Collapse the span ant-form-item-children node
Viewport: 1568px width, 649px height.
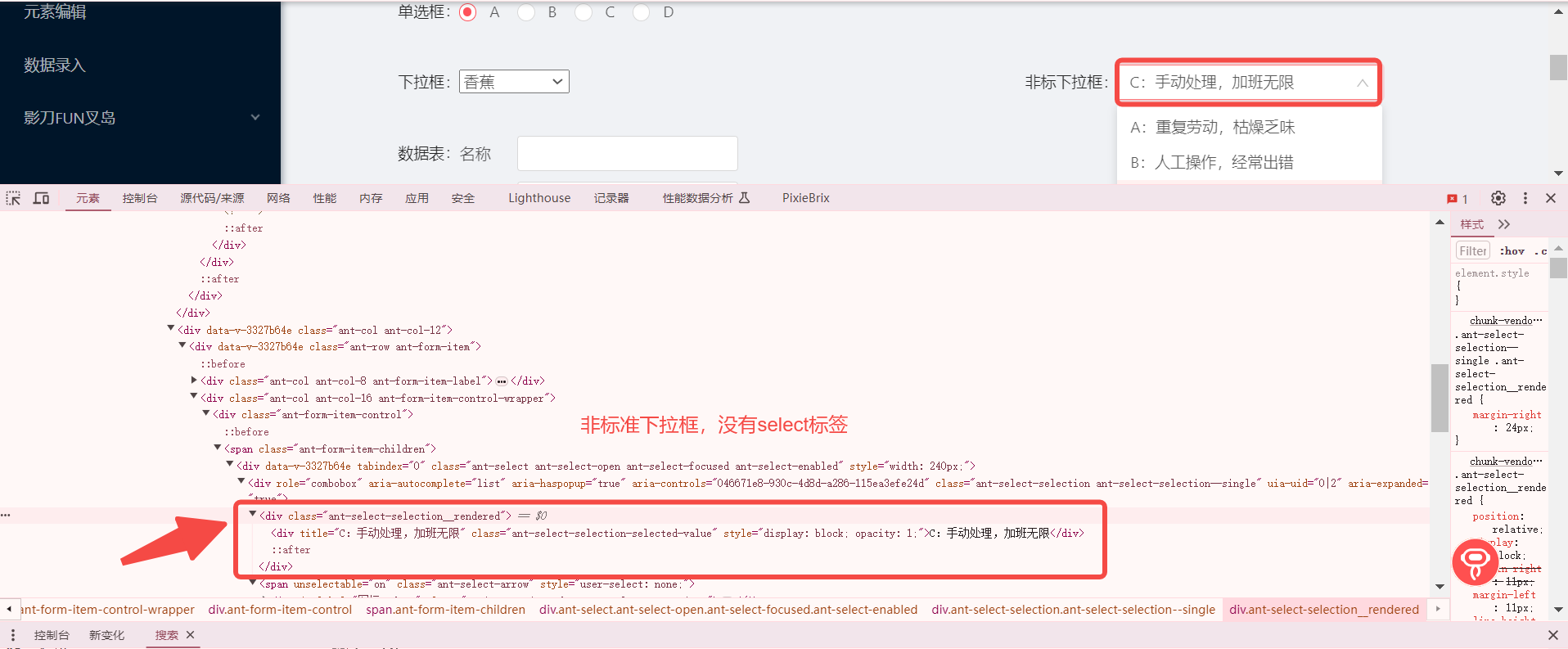218,448
